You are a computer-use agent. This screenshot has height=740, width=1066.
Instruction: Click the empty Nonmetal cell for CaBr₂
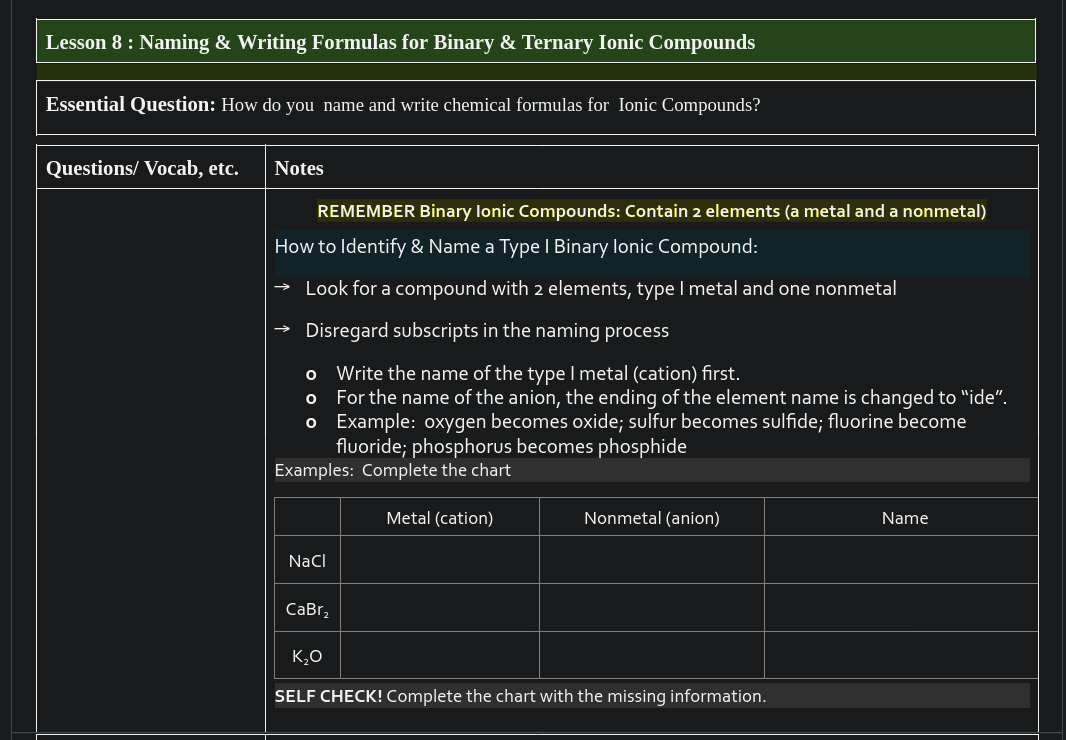(x=651, y=608)
